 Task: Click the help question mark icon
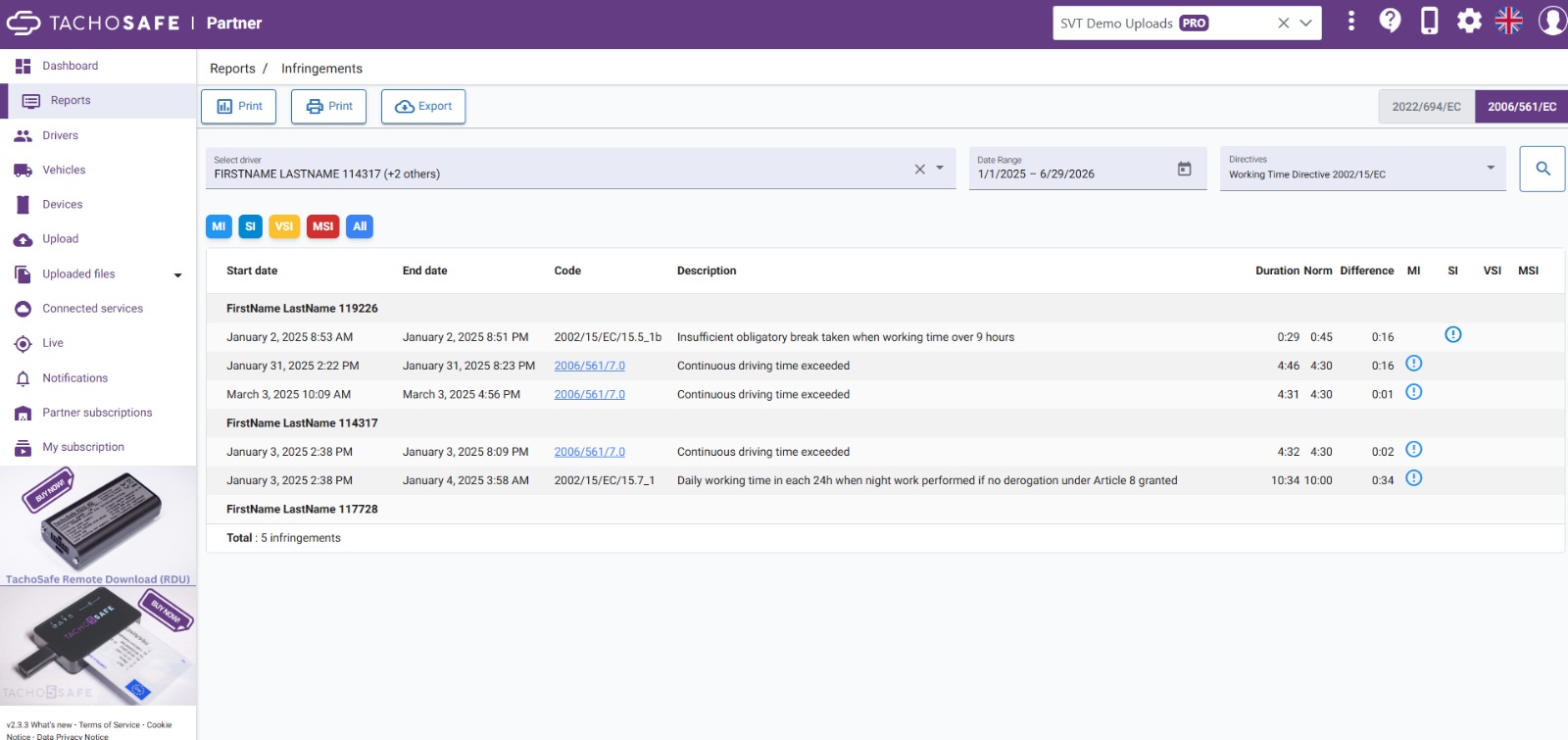[x=1390, y=21]
